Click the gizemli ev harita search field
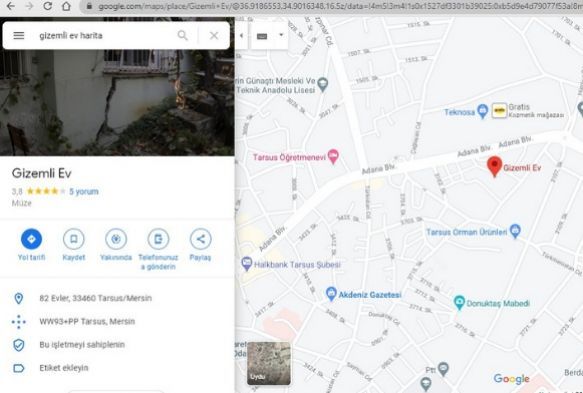Viewport: 583px width, 393px height. click(104, 35)
